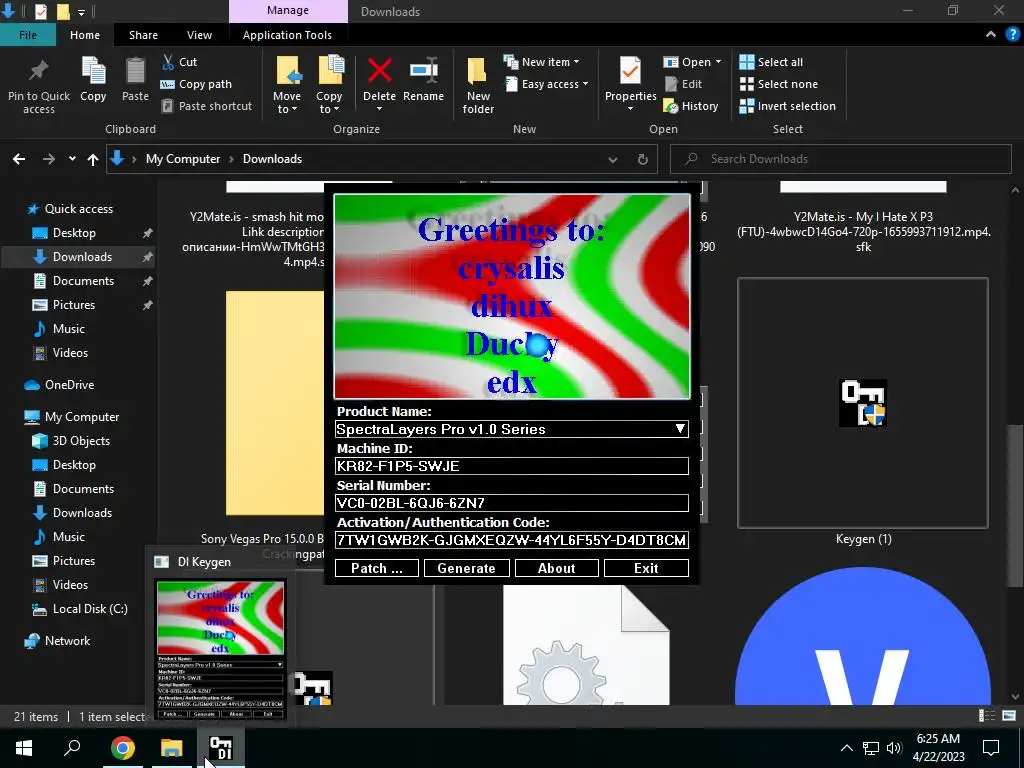1024x768 pixels.
Task: Expand the address bar history dropdown
Action: click(613, 159)
